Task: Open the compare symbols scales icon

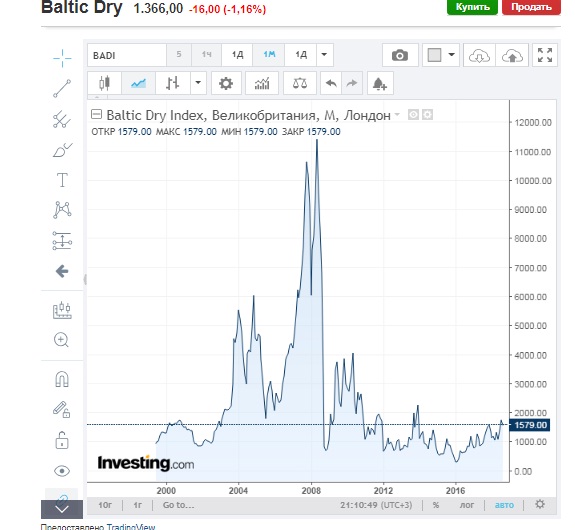Action: coord(300,84)
